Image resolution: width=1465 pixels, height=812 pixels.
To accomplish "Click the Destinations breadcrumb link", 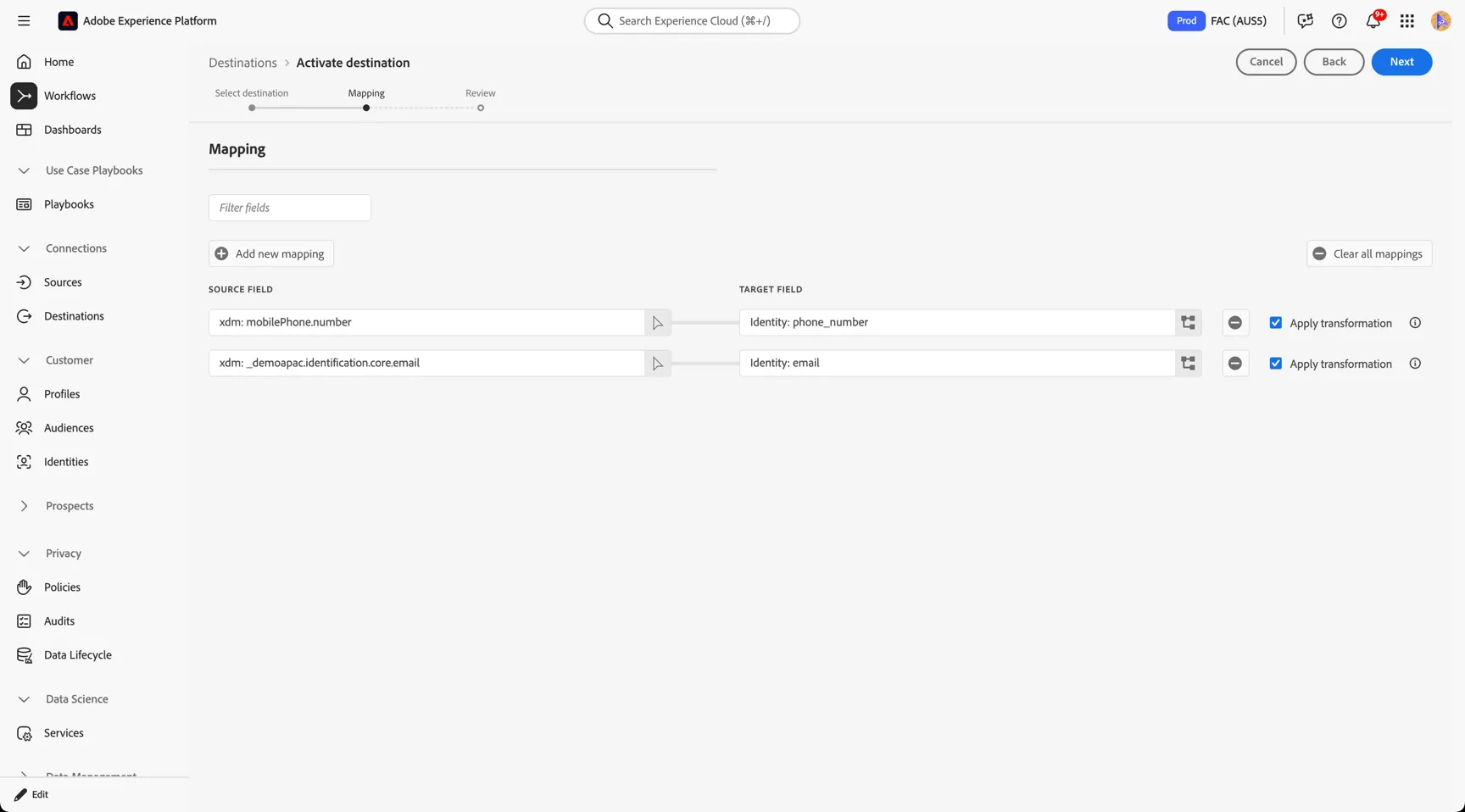I will (x=242, y=63).
